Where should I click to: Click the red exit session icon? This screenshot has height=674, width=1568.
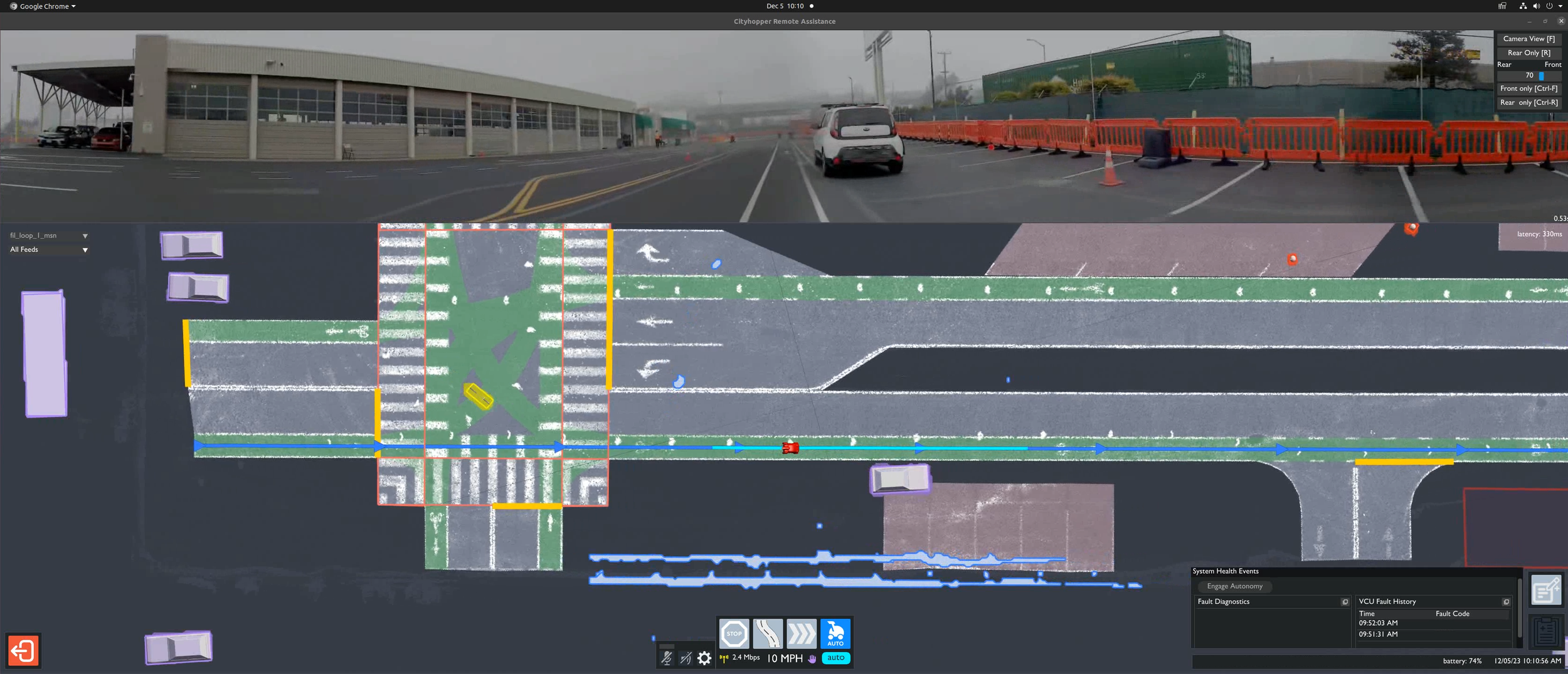[x=23, y=650]
